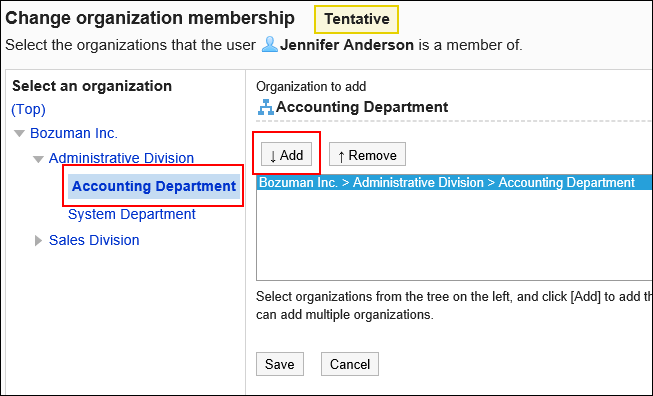
Task: Click the Add button
Action: [287, 154]
